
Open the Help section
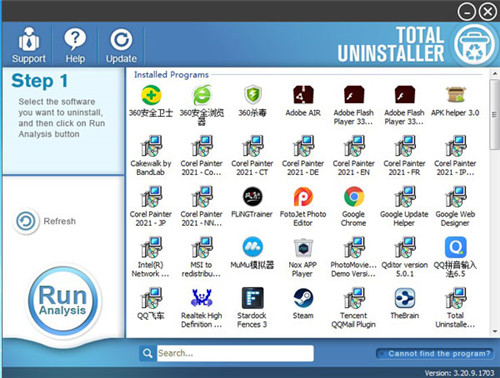(75, 45)
